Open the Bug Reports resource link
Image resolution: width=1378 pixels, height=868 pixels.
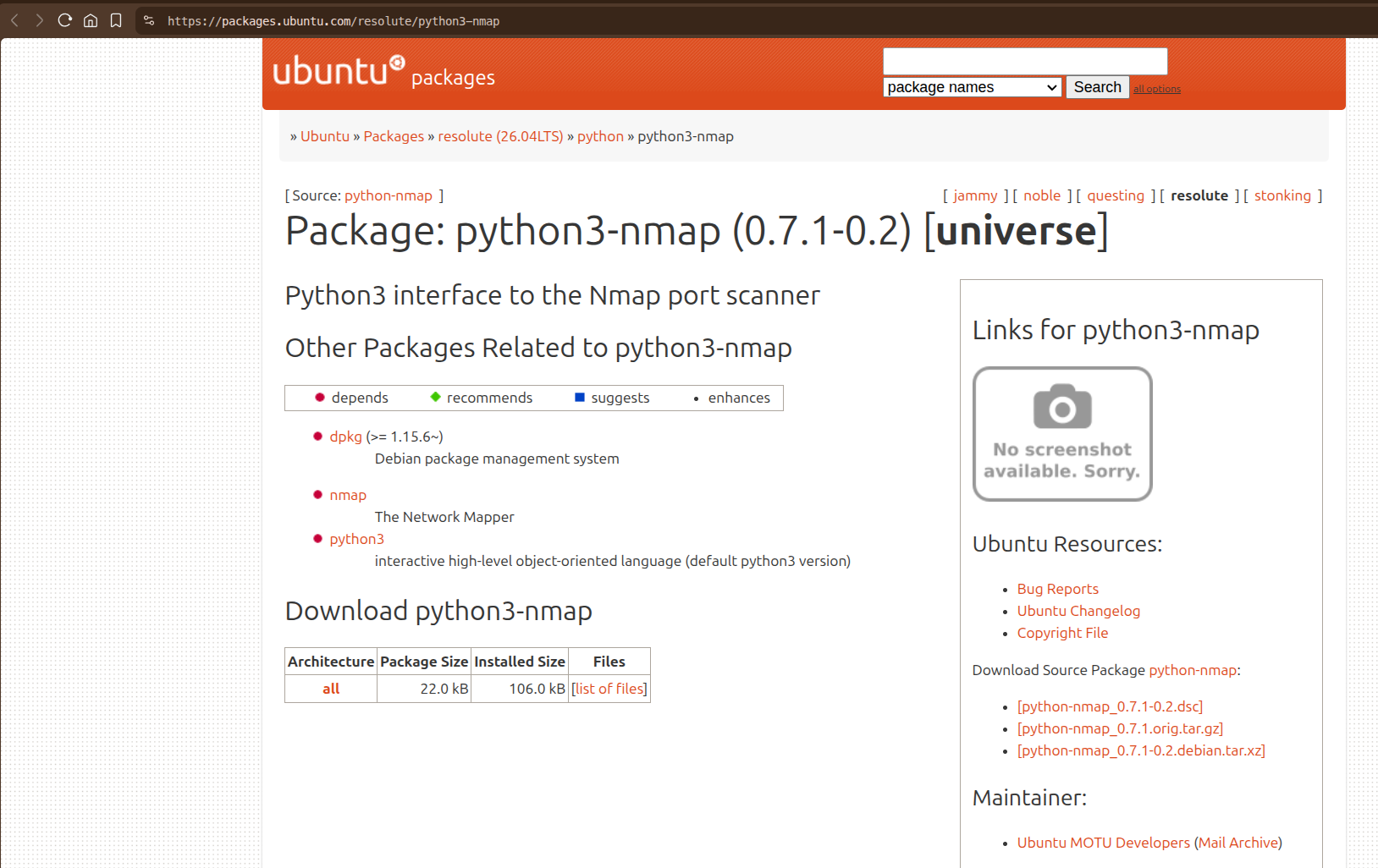[1058, 589]
